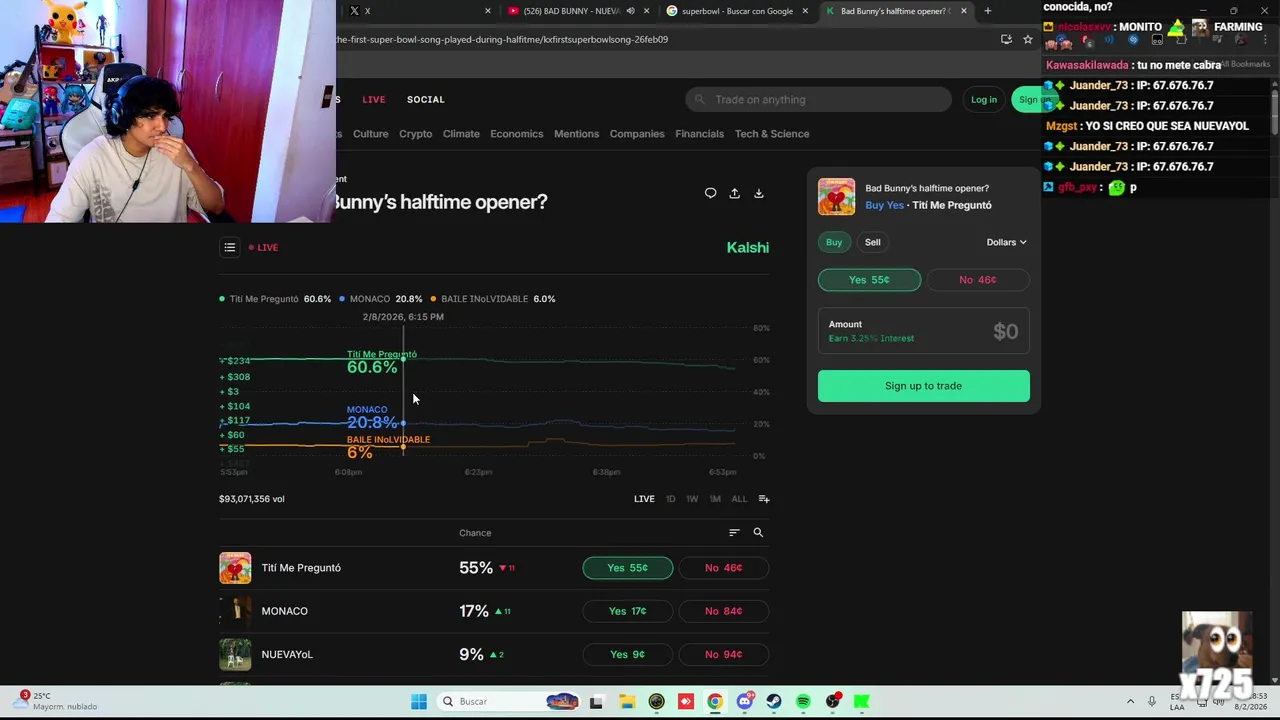Click BAILE INoLVIDABLE chart legend entry
Screen dimensions: 1280x720
[x=492, y=299]
